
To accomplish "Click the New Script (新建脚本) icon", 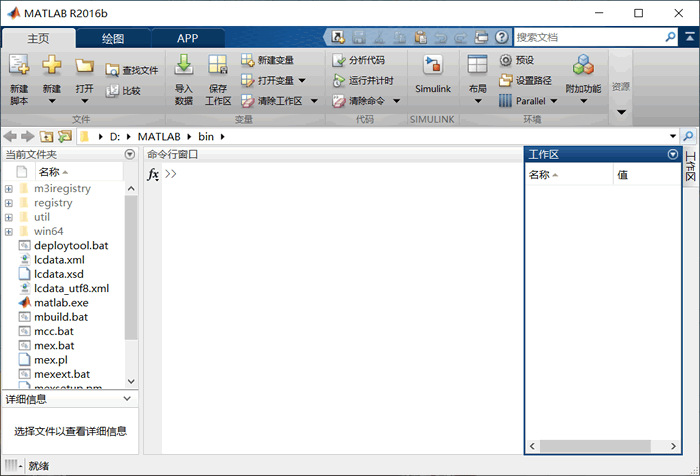I will 19,65.
